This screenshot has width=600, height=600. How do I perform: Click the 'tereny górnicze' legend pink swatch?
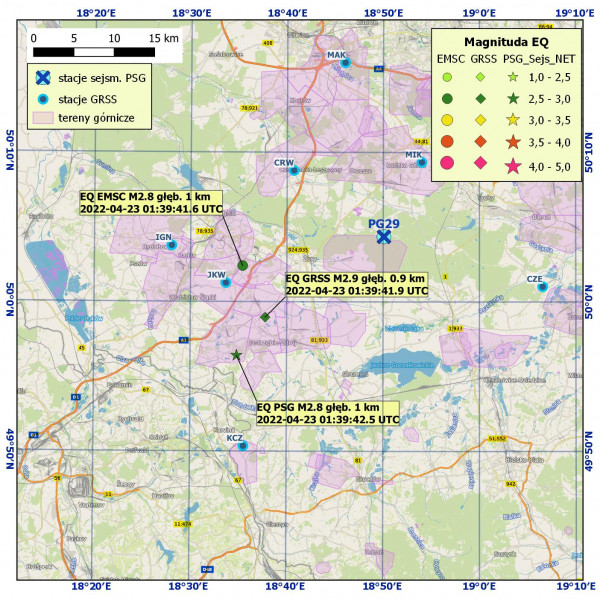click(x=43, y=118)
